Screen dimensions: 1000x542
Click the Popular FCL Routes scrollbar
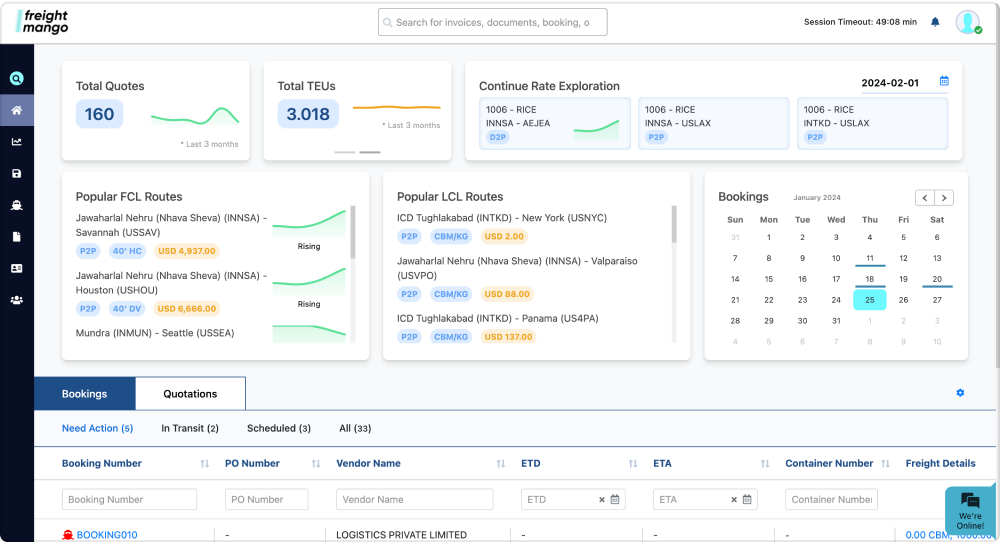coord(353,233)
